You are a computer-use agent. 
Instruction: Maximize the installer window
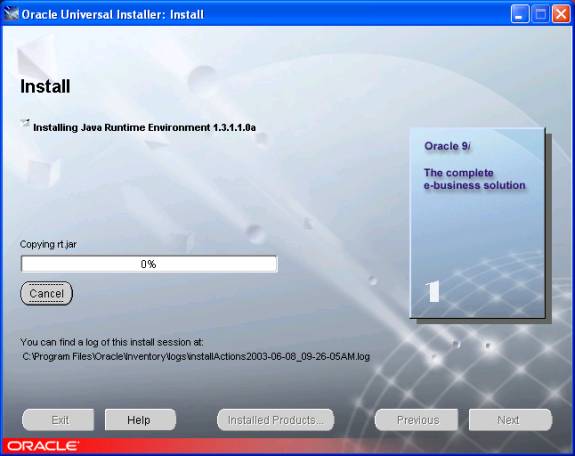[x=540, y=14]
